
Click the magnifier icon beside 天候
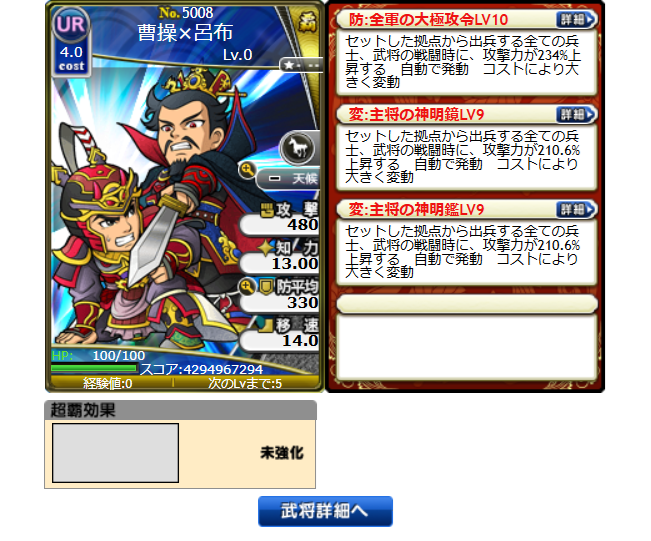(247, 170)
